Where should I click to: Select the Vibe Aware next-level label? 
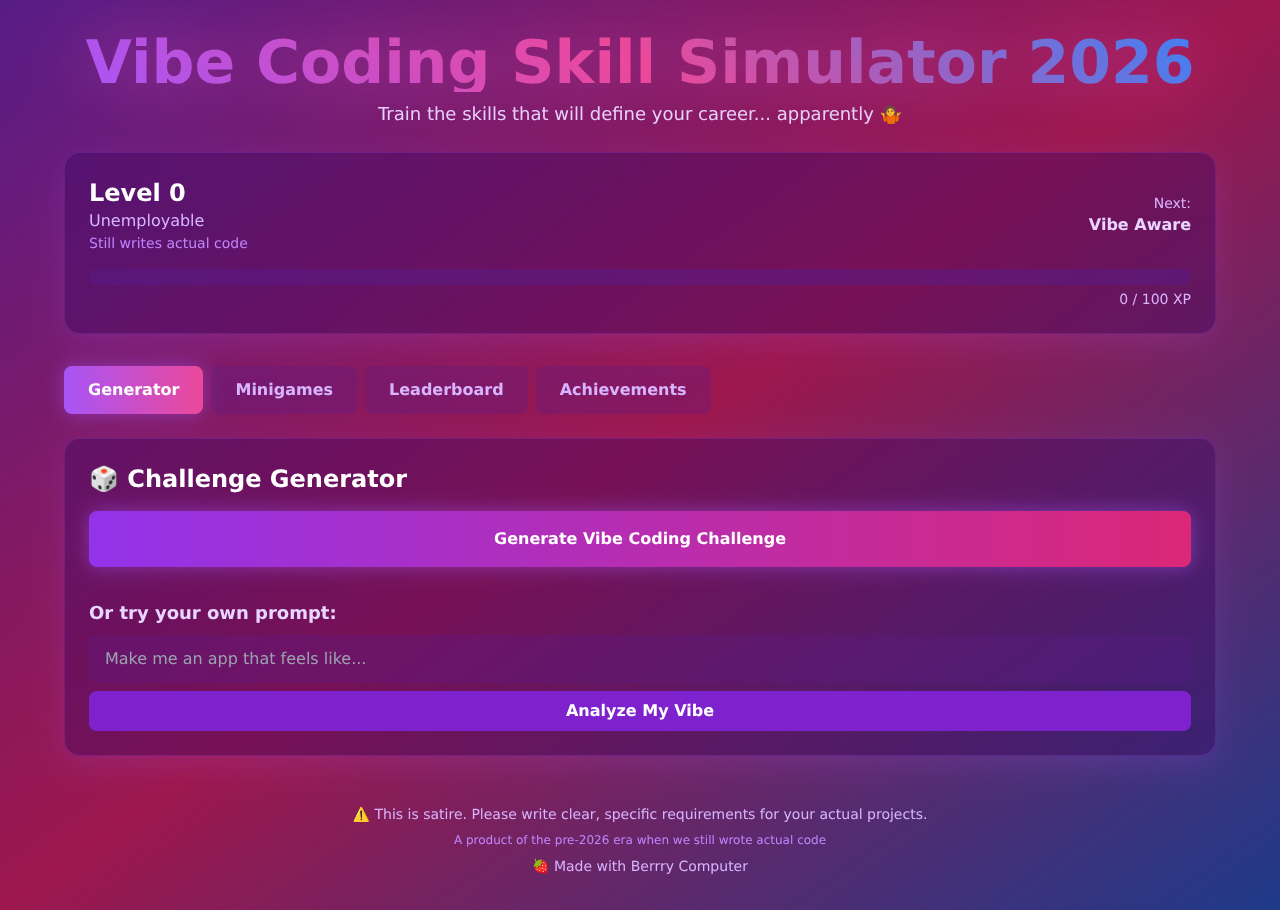[1139, 225]
